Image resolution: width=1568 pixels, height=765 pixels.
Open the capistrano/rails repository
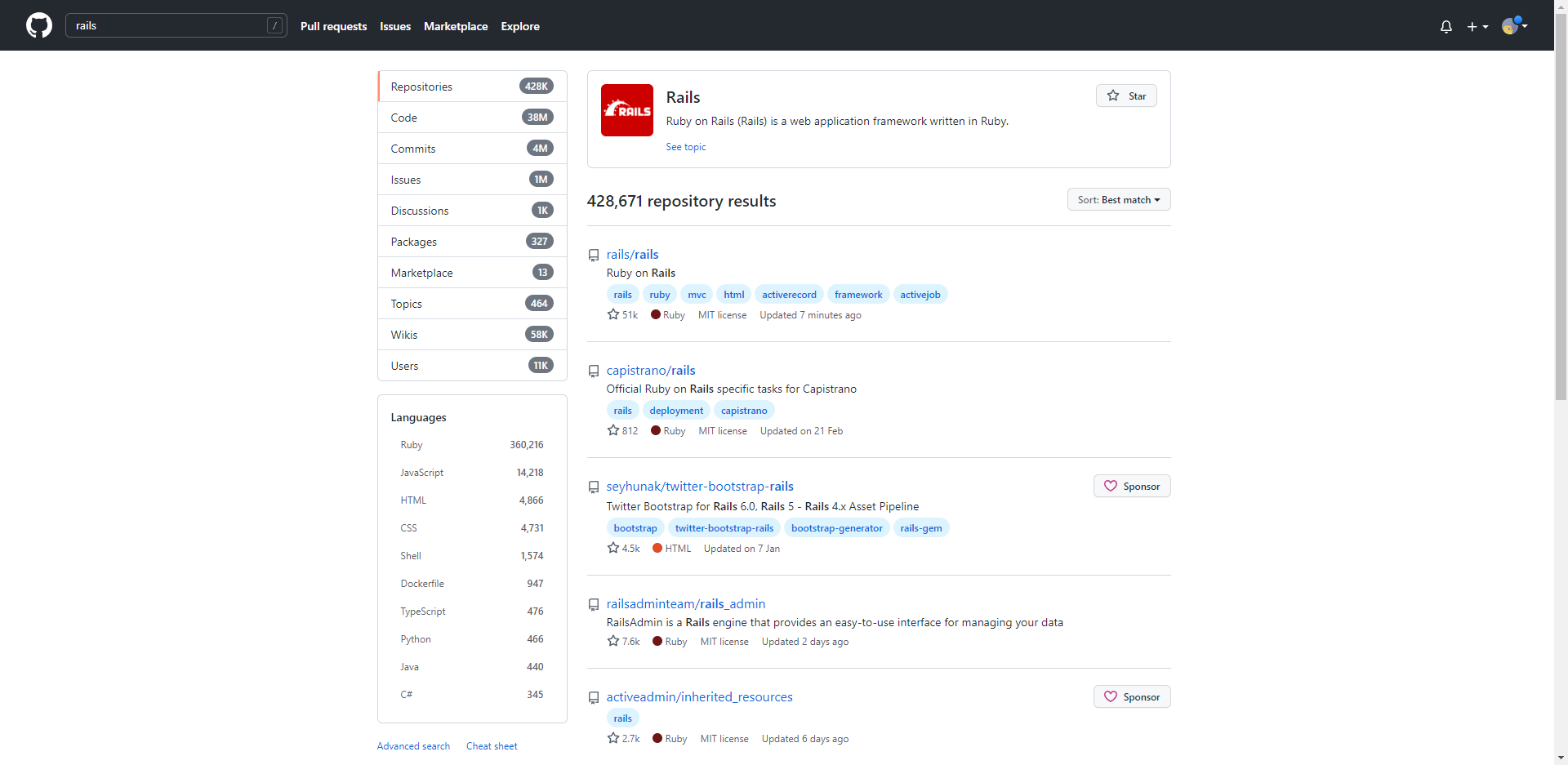(x=651, y=371)
